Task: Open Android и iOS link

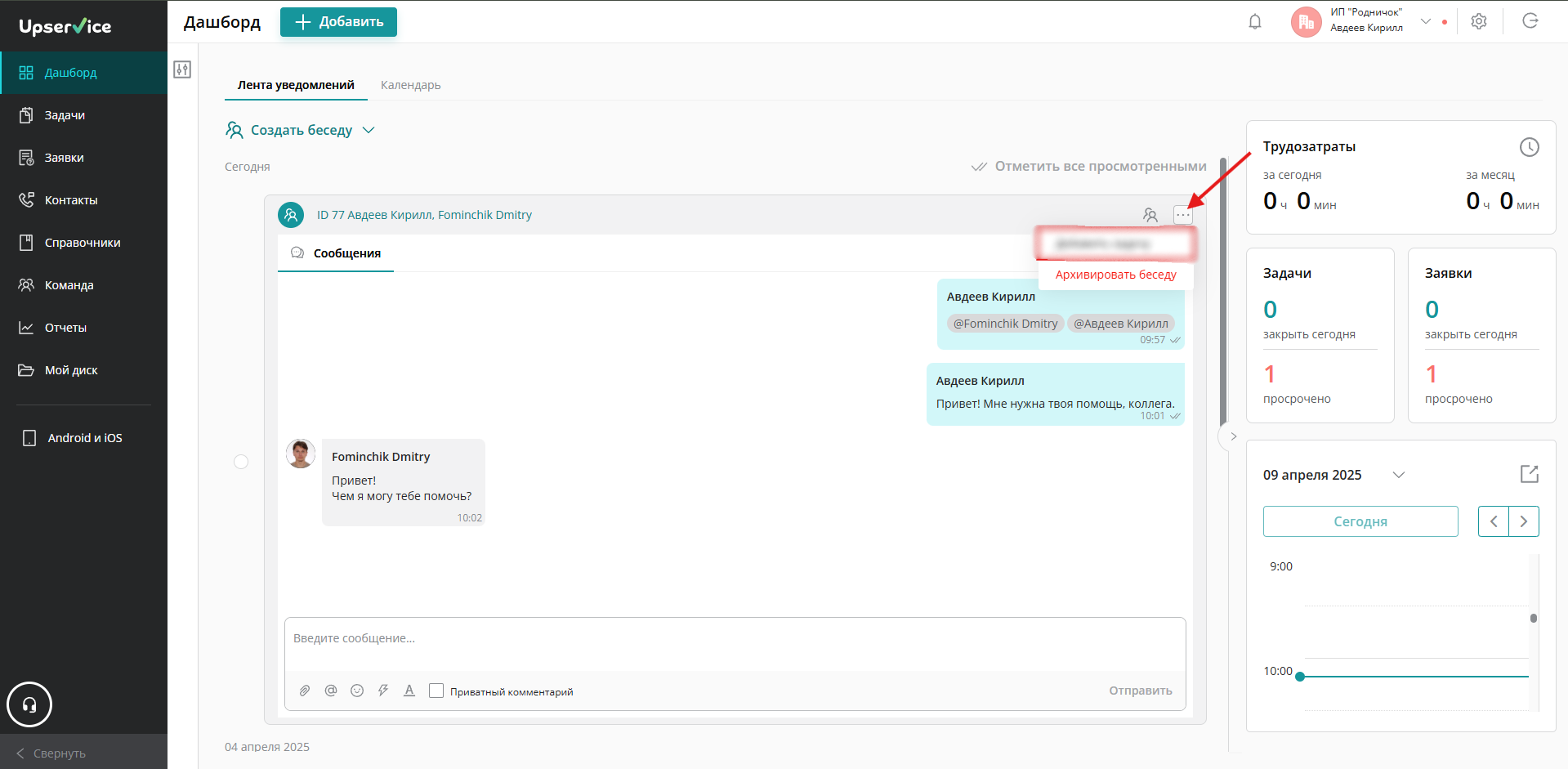Action: pos(83,438)
